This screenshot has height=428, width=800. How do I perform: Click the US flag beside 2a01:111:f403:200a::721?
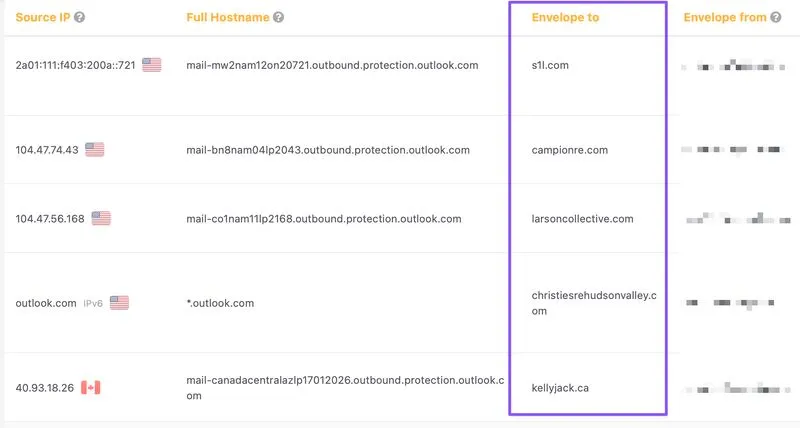click(152, 65)
